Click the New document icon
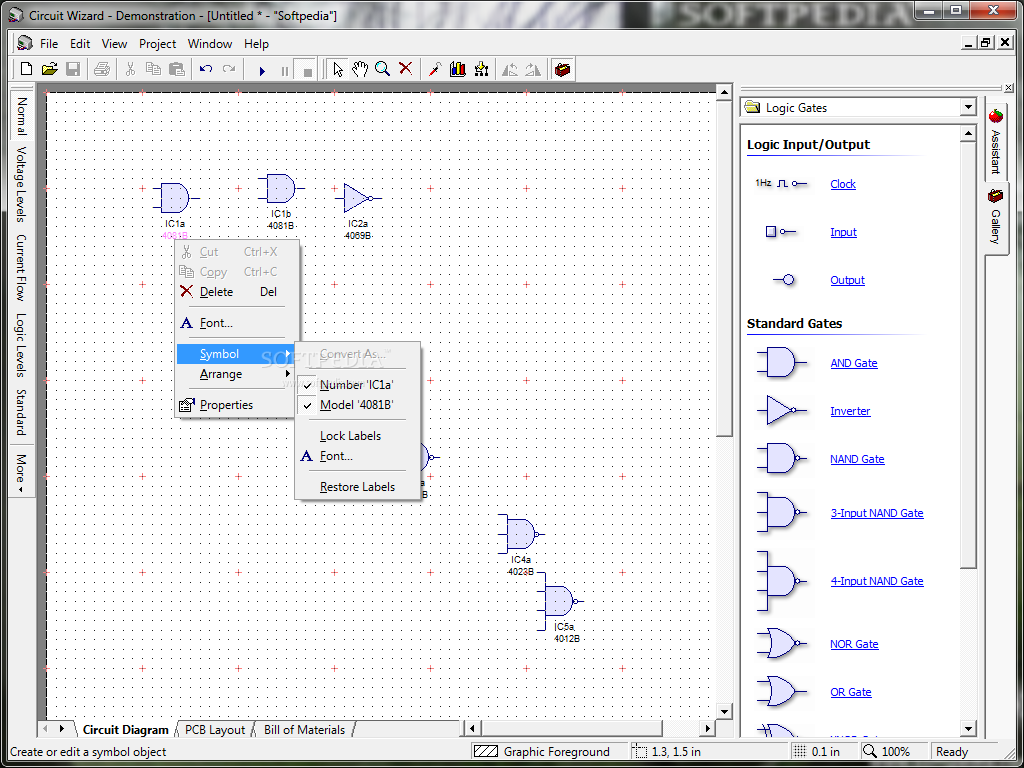The image size is (1024, 768). coord(27,69)
